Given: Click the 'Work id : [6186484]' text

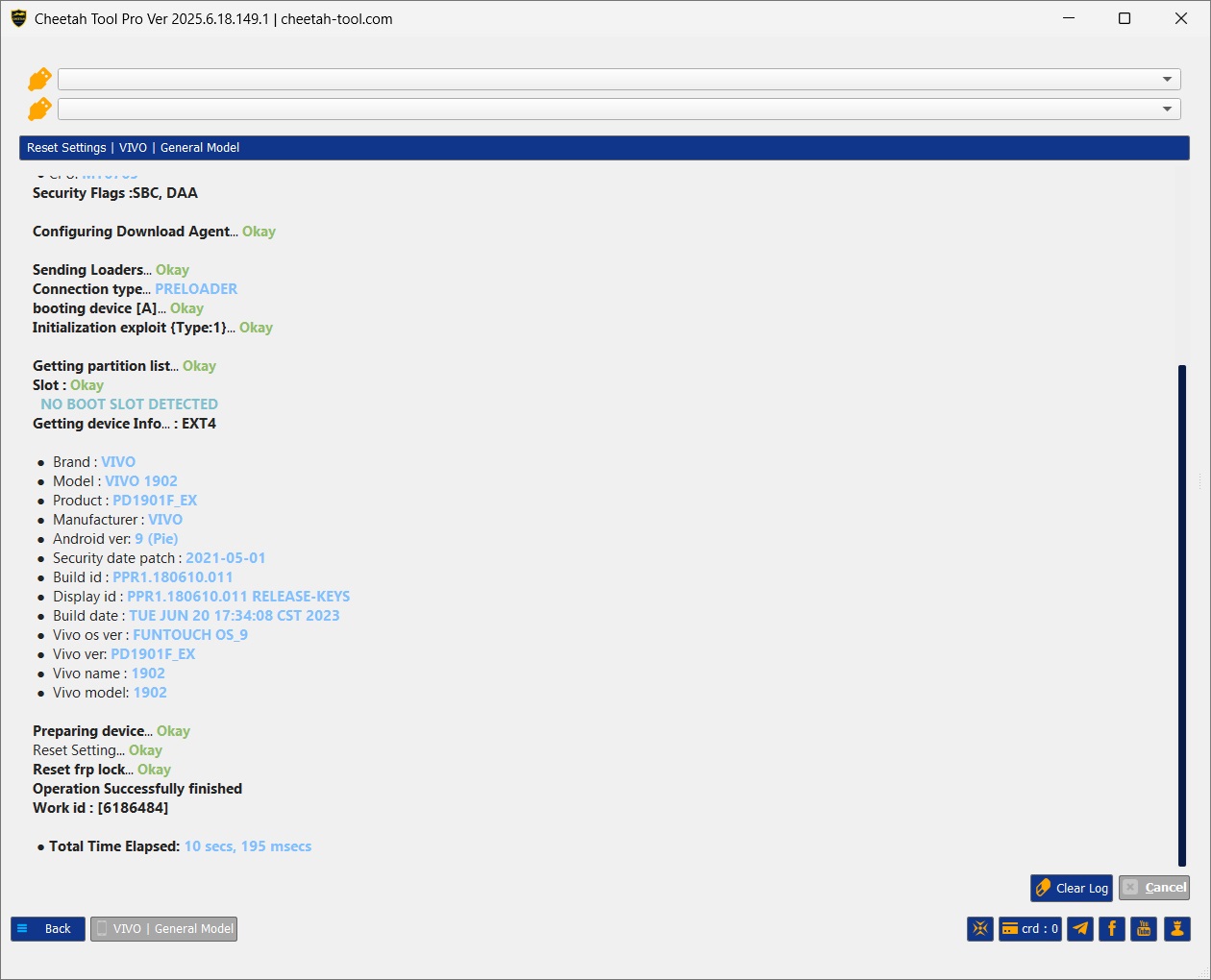Looking at the screenshot, I should [x=101, y=808].
